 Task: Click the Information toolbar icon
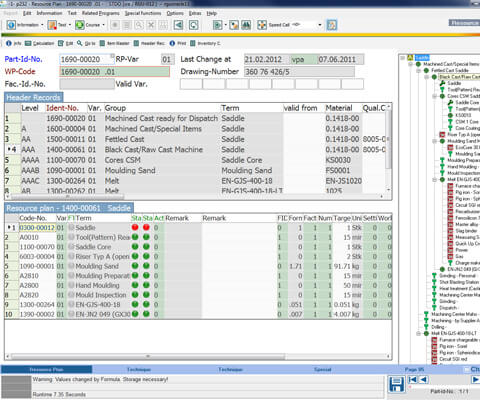coord(11,25)
